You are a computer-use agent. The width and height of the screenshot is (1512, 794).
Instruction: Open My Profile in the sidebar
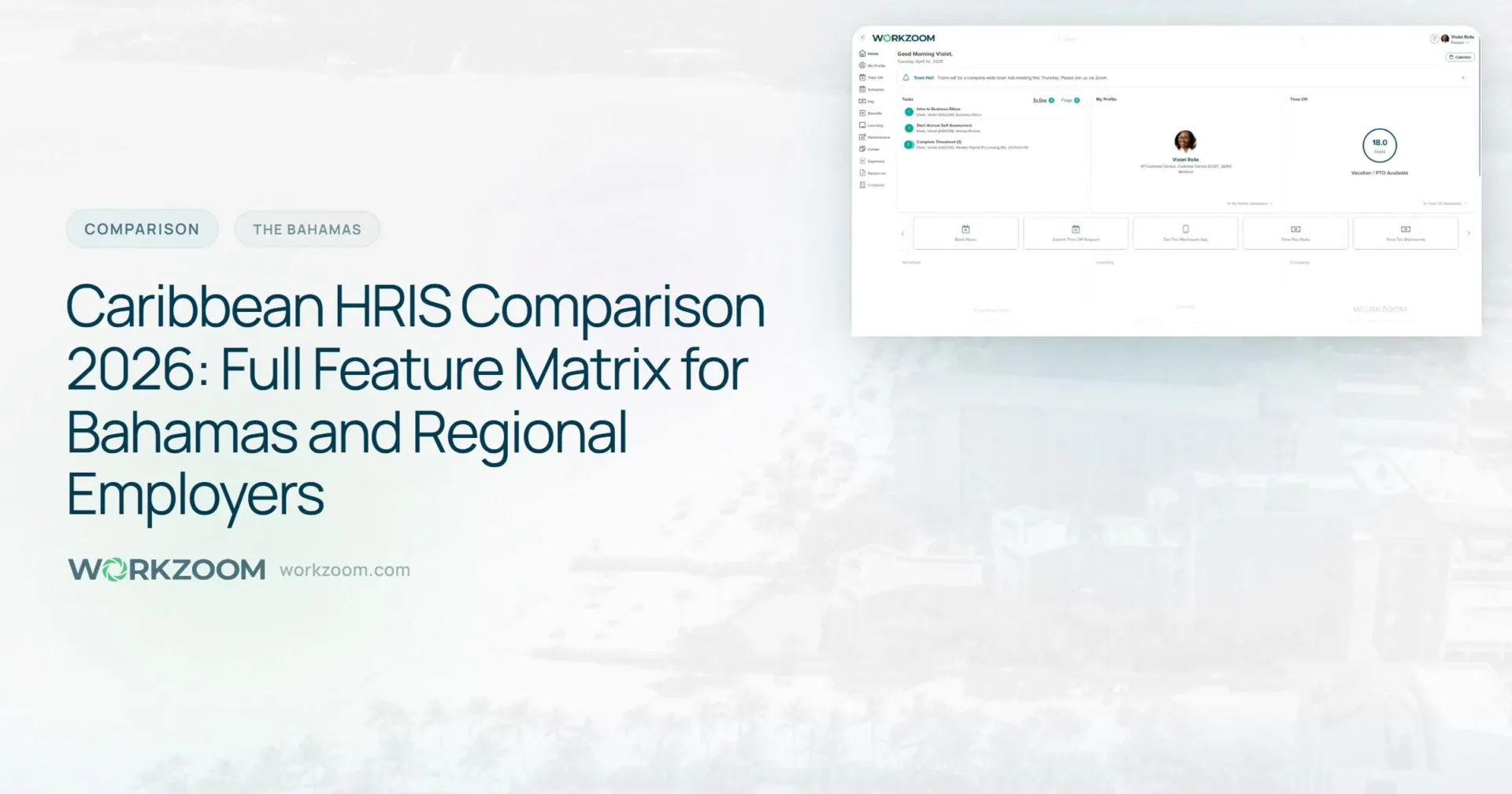click(x=873, y=65)
